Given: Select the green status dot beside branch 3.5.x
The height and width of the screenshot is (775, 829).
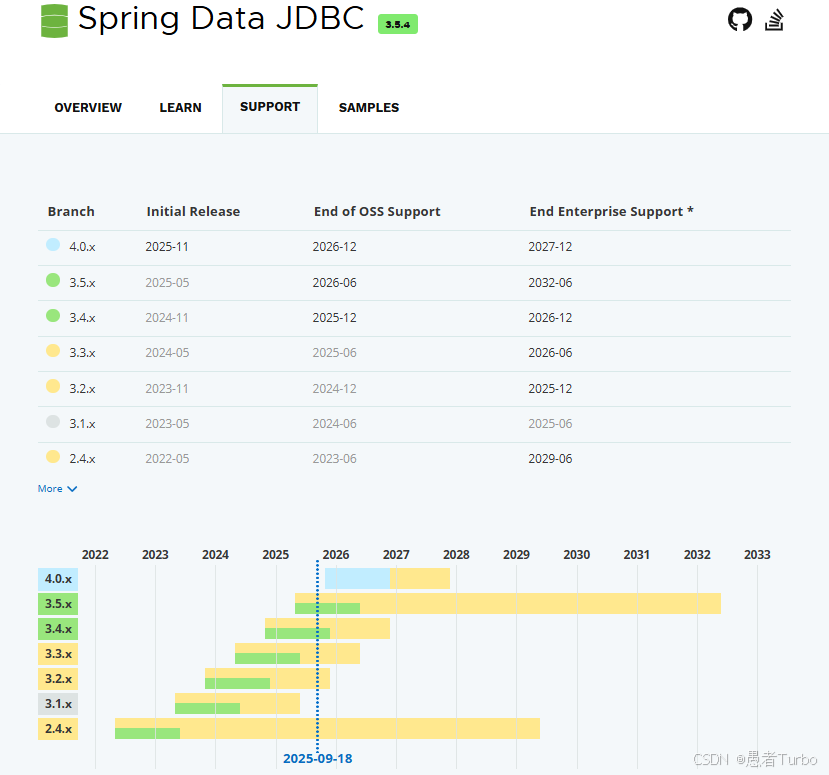Looking at the screenshot, I should [52, 280].
